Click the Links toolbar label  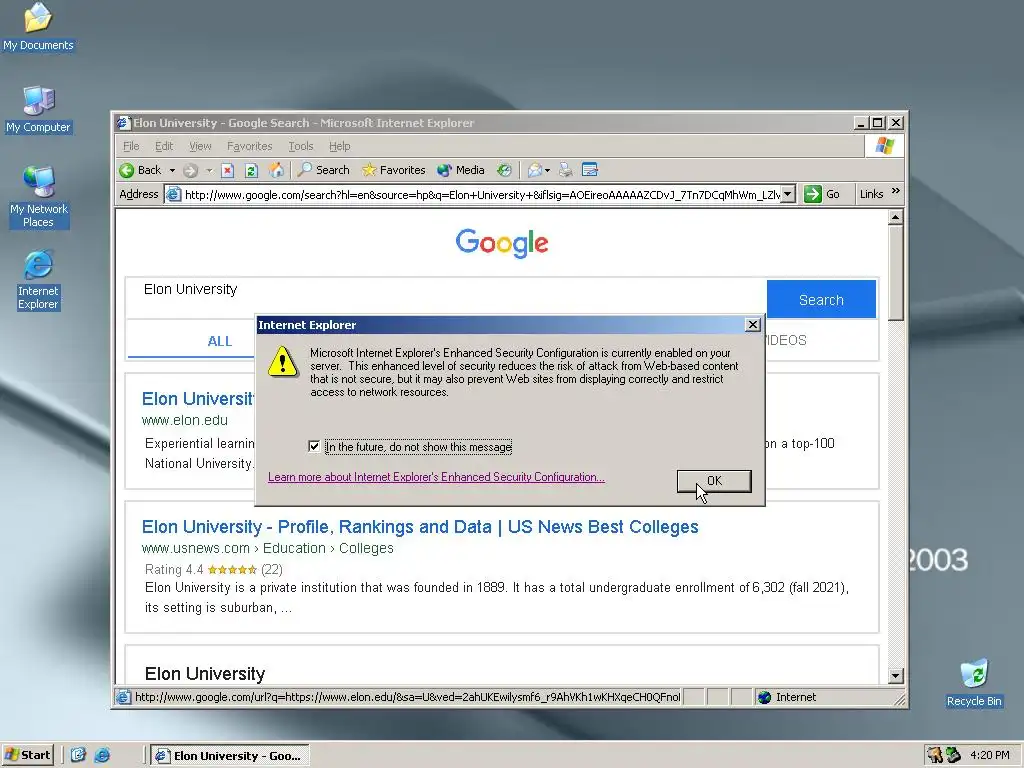click(871, 194)
